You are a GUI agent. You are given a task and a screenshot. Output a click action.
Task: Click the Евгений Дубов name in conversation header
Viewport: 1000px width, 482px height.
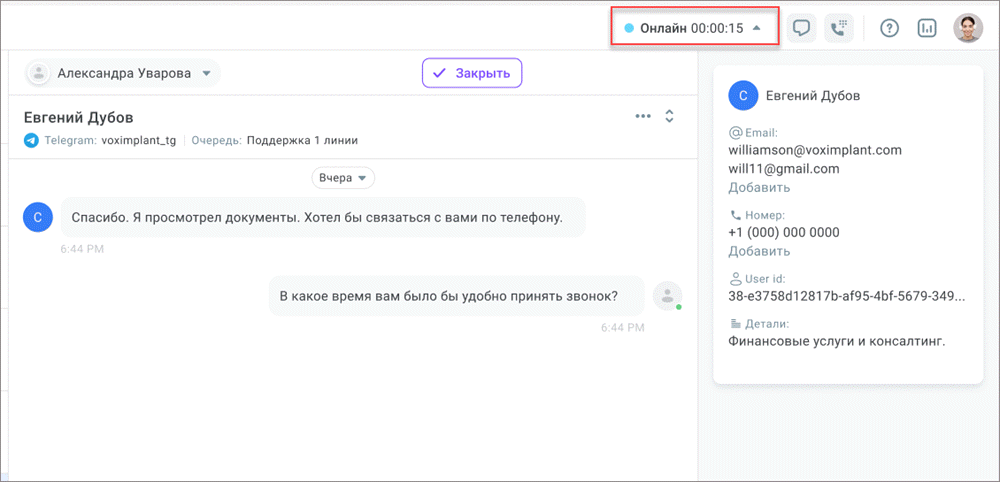tap(78, 117)
